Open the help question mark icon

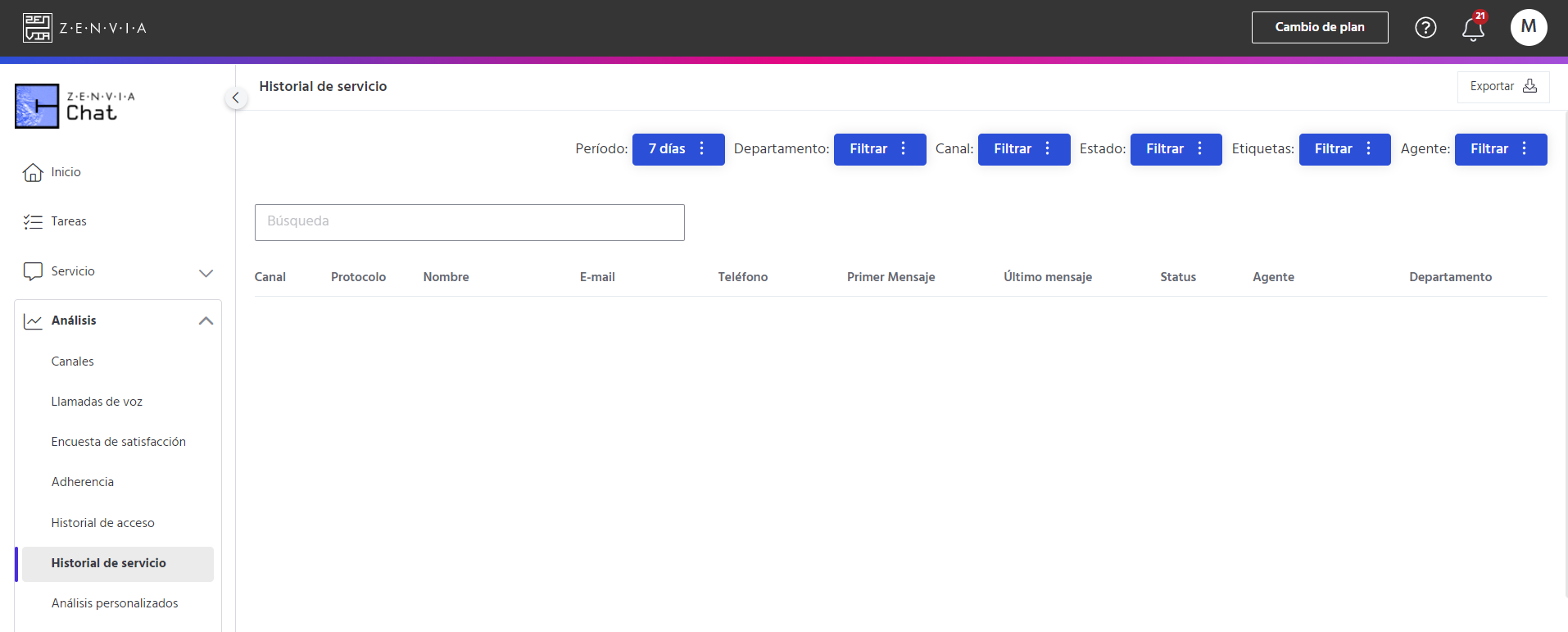(x=1425, y=28)
